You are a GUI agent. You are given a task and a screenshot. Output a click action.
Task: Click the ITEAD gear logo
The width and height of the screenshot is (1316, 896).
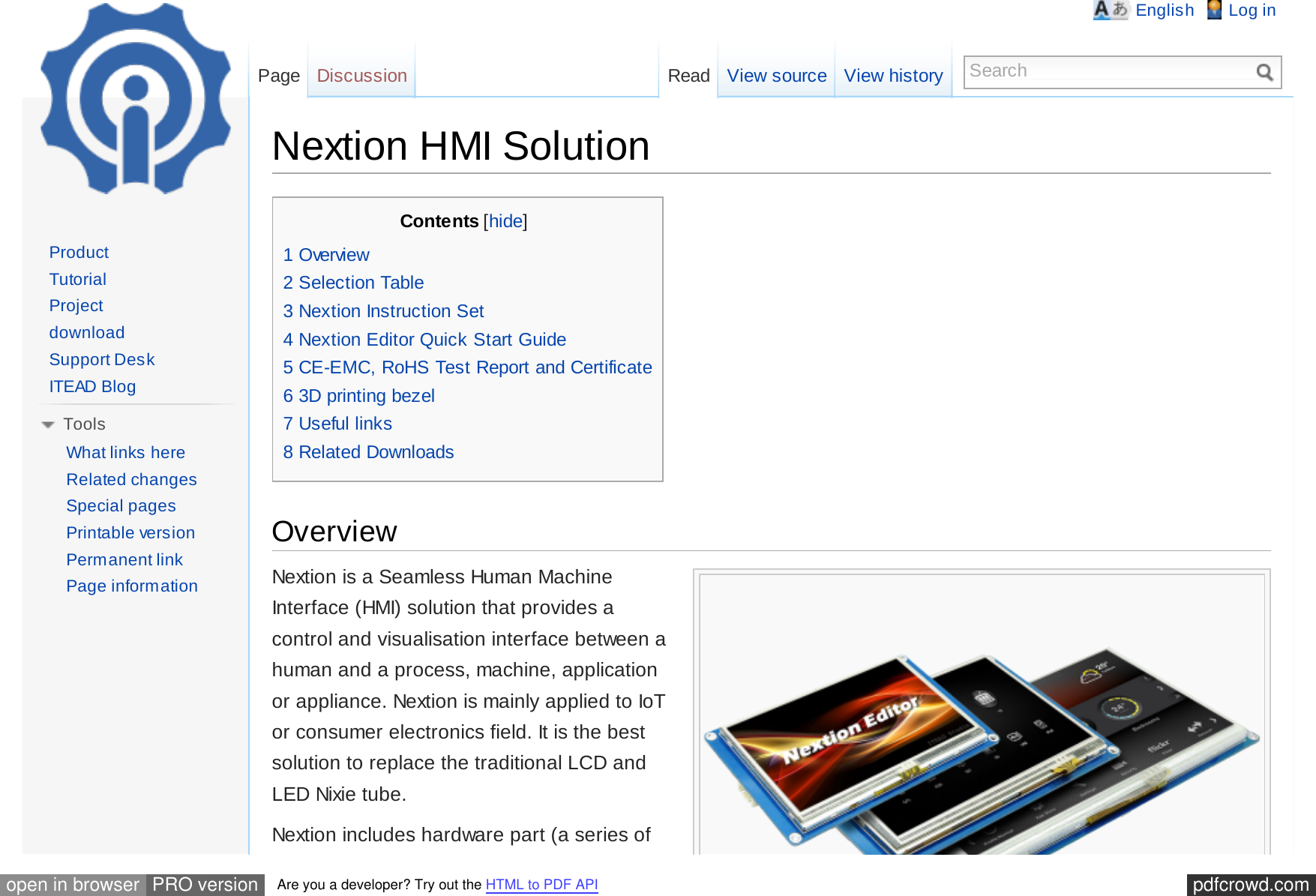click(x=136, y=98)
